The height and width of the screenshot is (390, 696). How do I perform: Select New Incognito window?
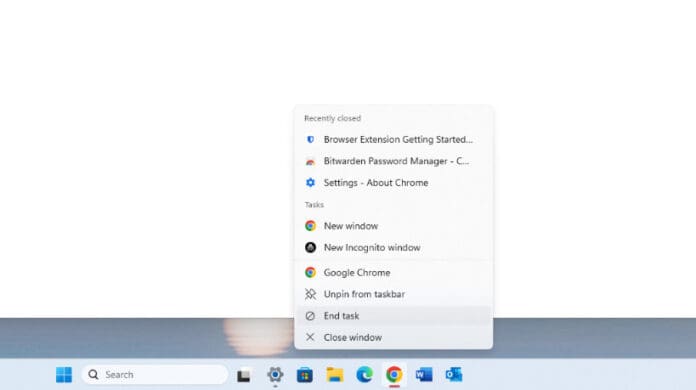point(393,248)
